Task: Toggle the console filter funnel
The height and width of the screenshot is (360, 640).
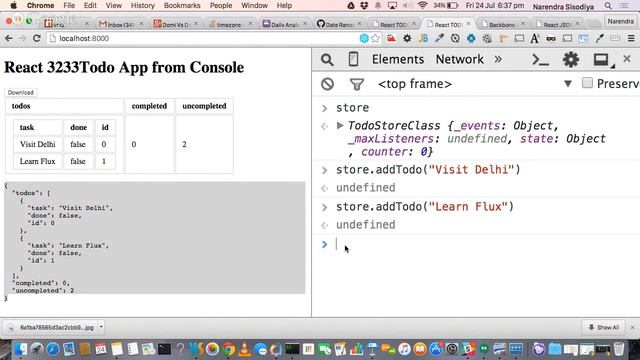Action: click(357, 84)
